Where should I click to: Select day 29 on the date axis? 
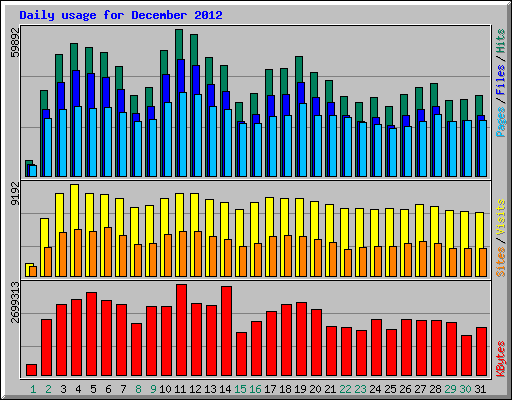(x=450, y=389)
